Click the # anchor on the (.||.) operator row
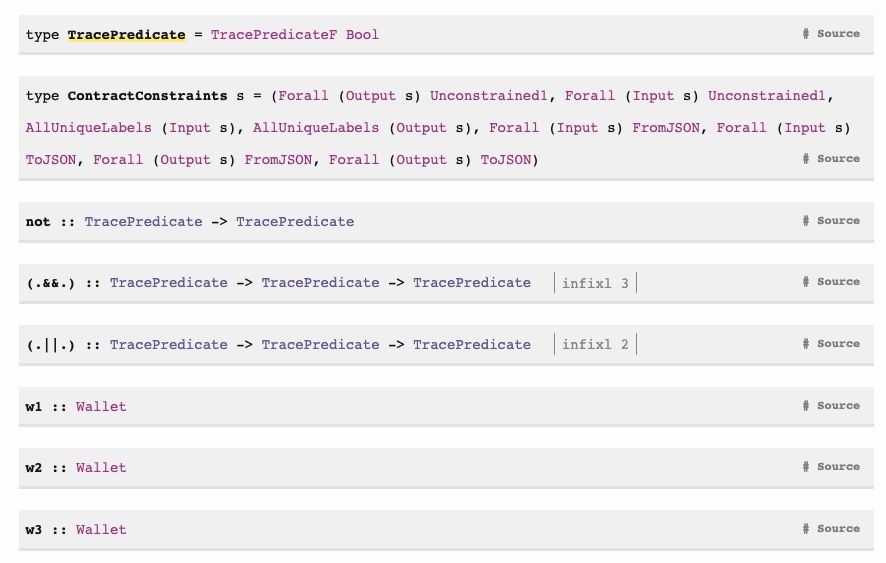Screen dimensions: 886x563 pos(805,344)
